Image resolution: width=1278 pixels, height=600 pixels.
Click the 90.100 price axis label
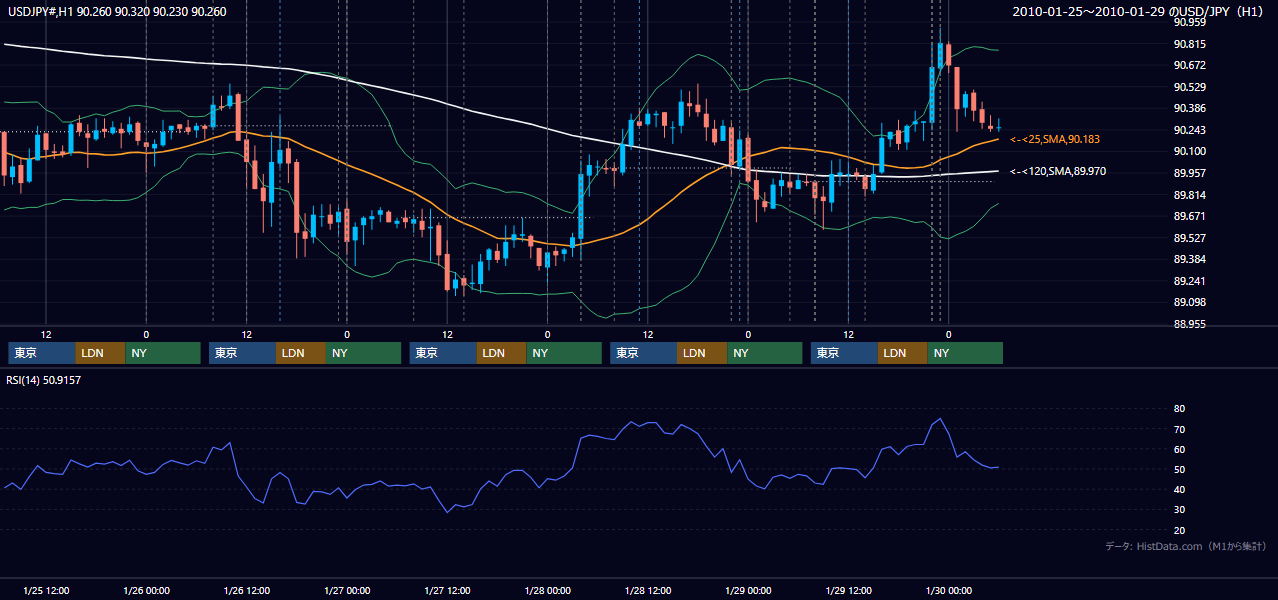tap(1190, 151)
